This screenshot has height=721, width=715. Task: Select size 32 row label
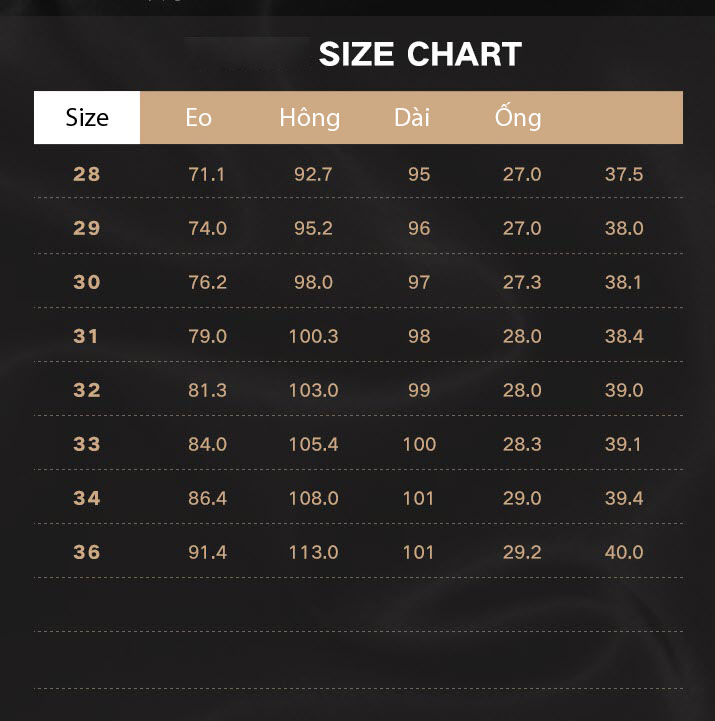(x=86, y=390)
